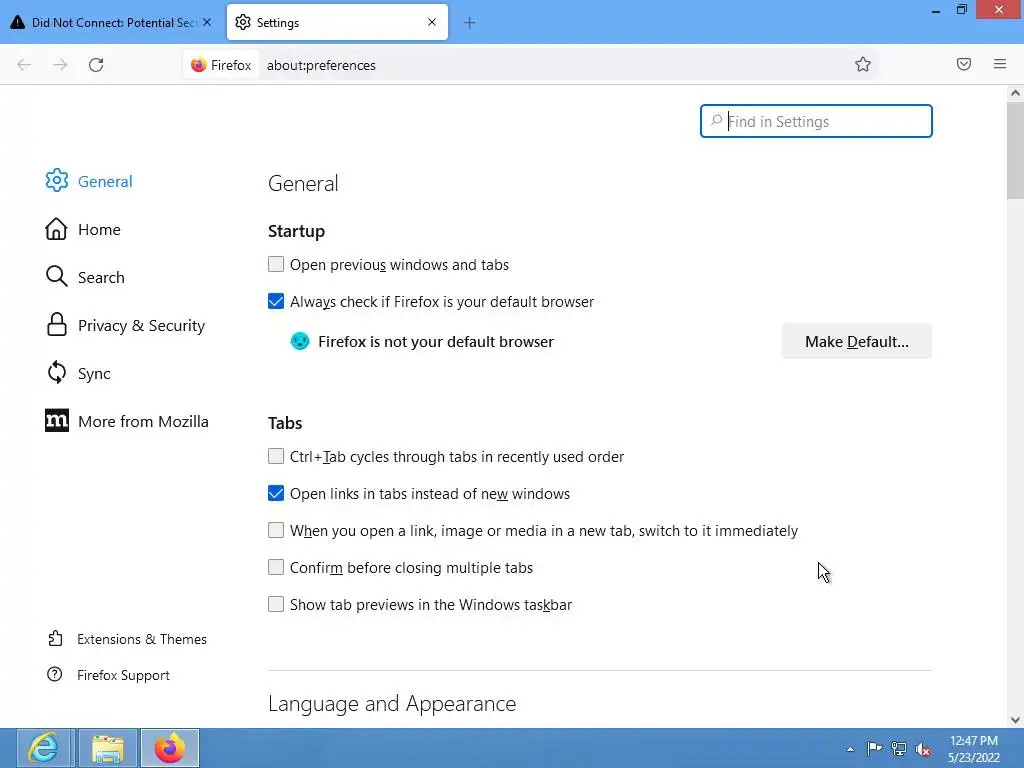Image resolution: width=1024 pixels, height=768 pixels.
Task: Open Extensions & Themes link
Action: click(142, 639)
